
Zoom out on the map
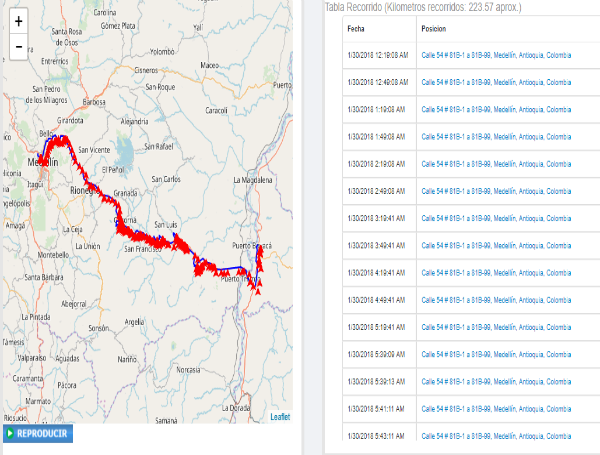coord(19,46)
